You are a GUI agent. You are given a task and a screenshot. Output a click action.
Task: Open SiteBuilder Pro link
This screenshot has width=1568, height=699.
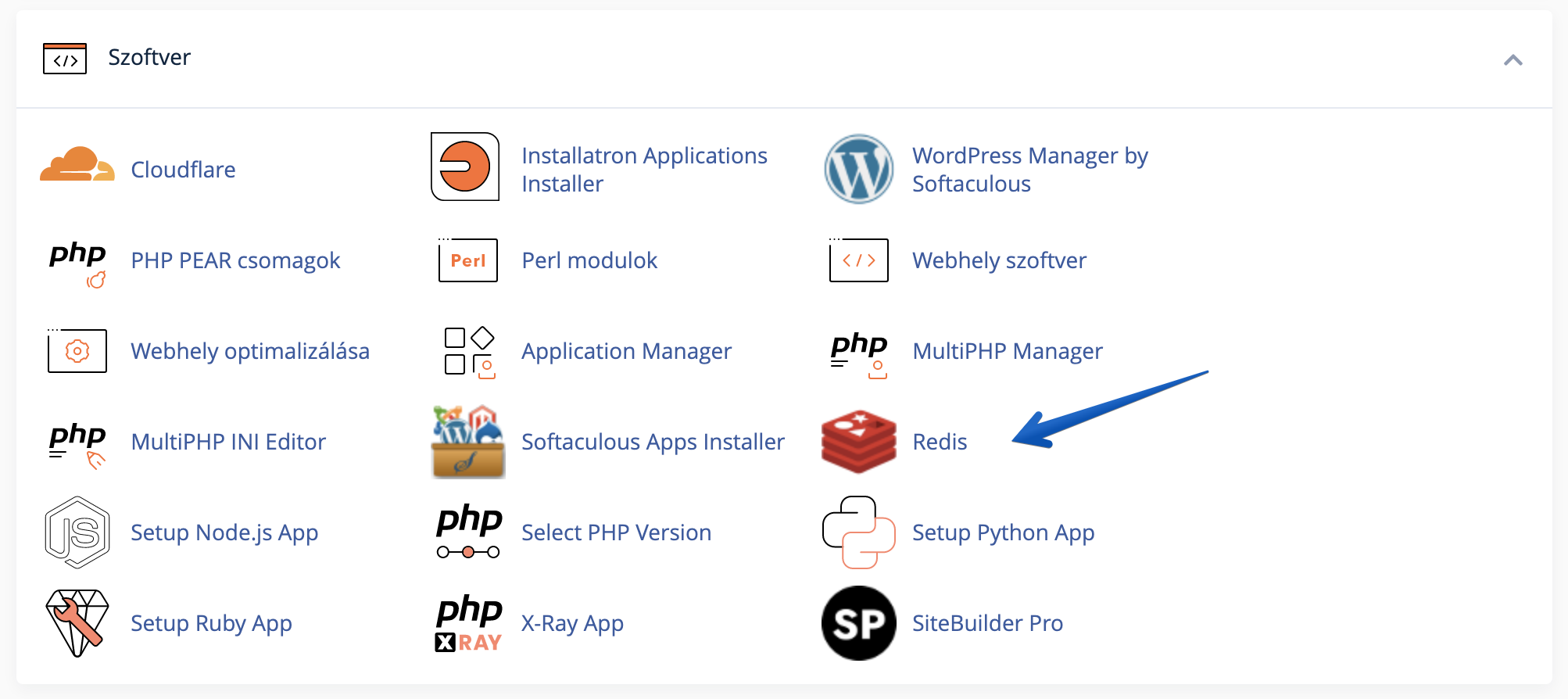(987, 623)
